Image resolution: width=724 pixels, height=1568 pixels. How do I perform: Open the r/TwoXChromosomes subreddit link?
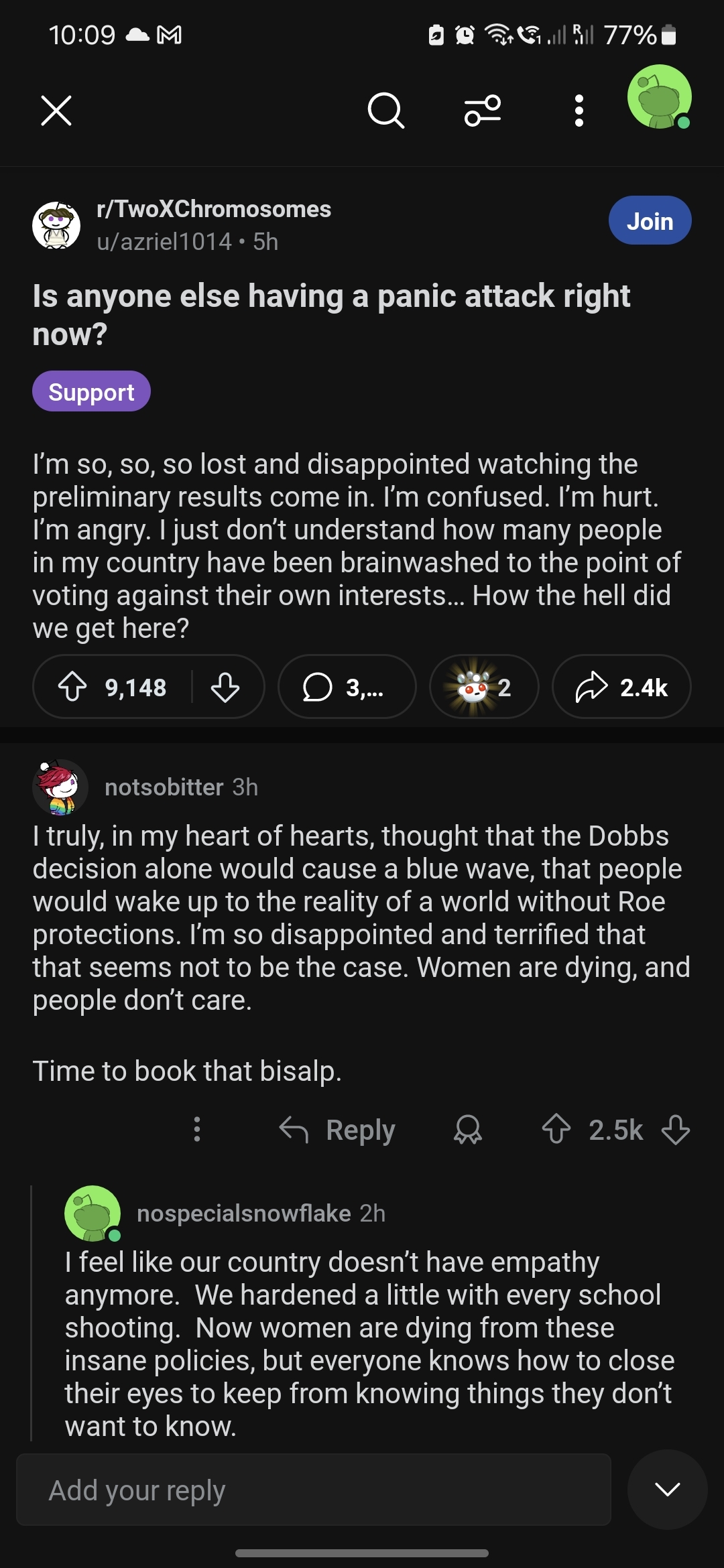point(214,209)
